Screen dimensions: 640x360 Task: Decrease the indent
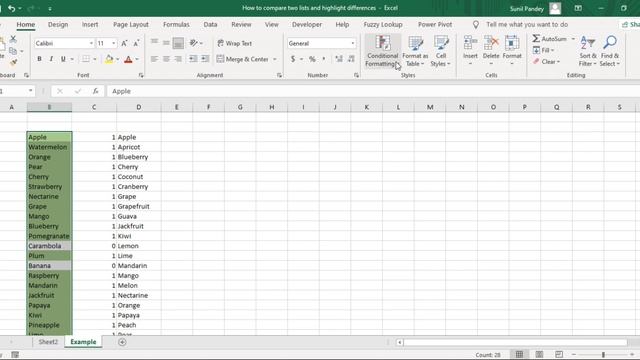(193, 59)
